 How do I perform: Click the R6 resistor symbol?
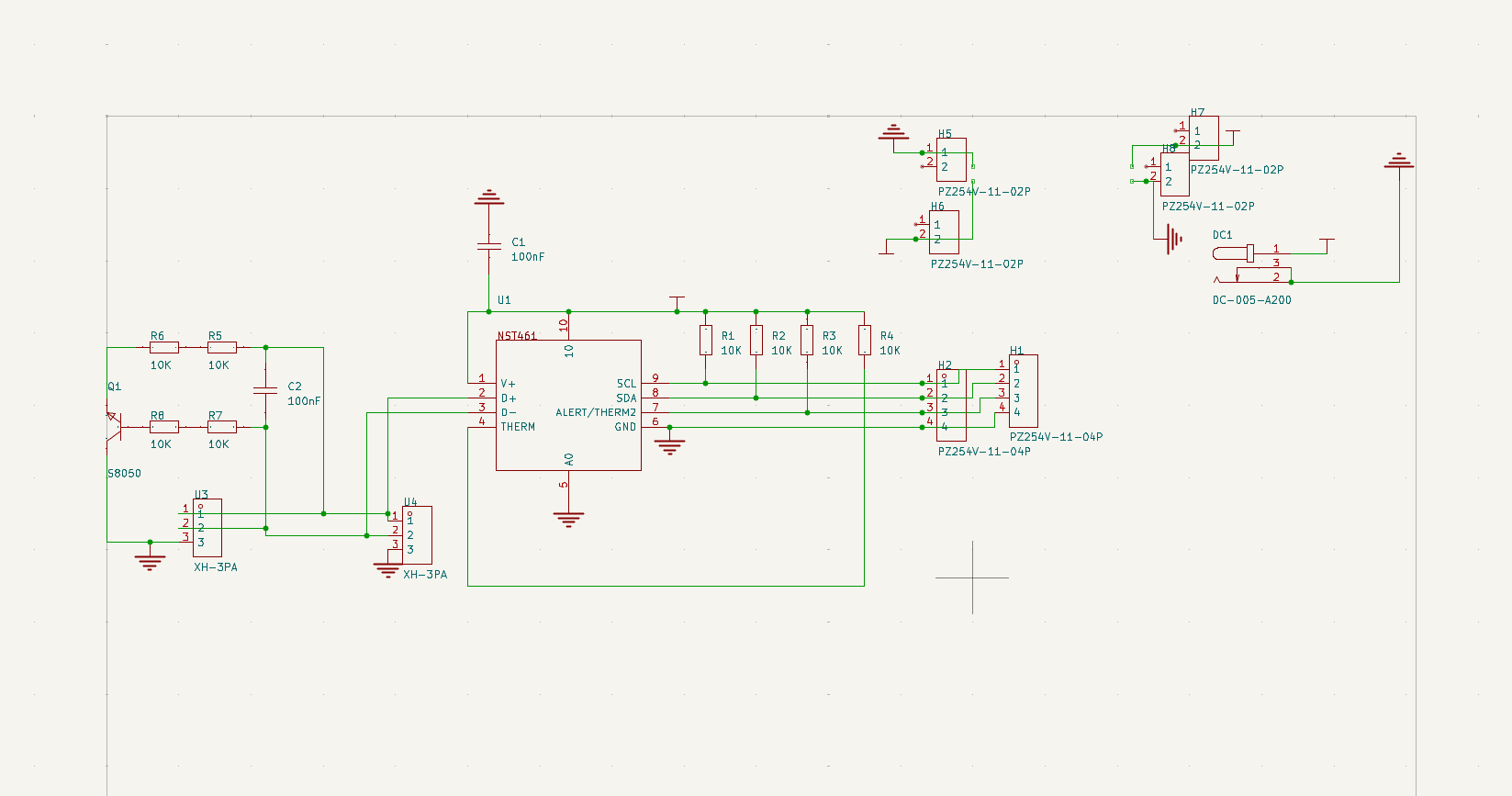click(x=163, y=348)
